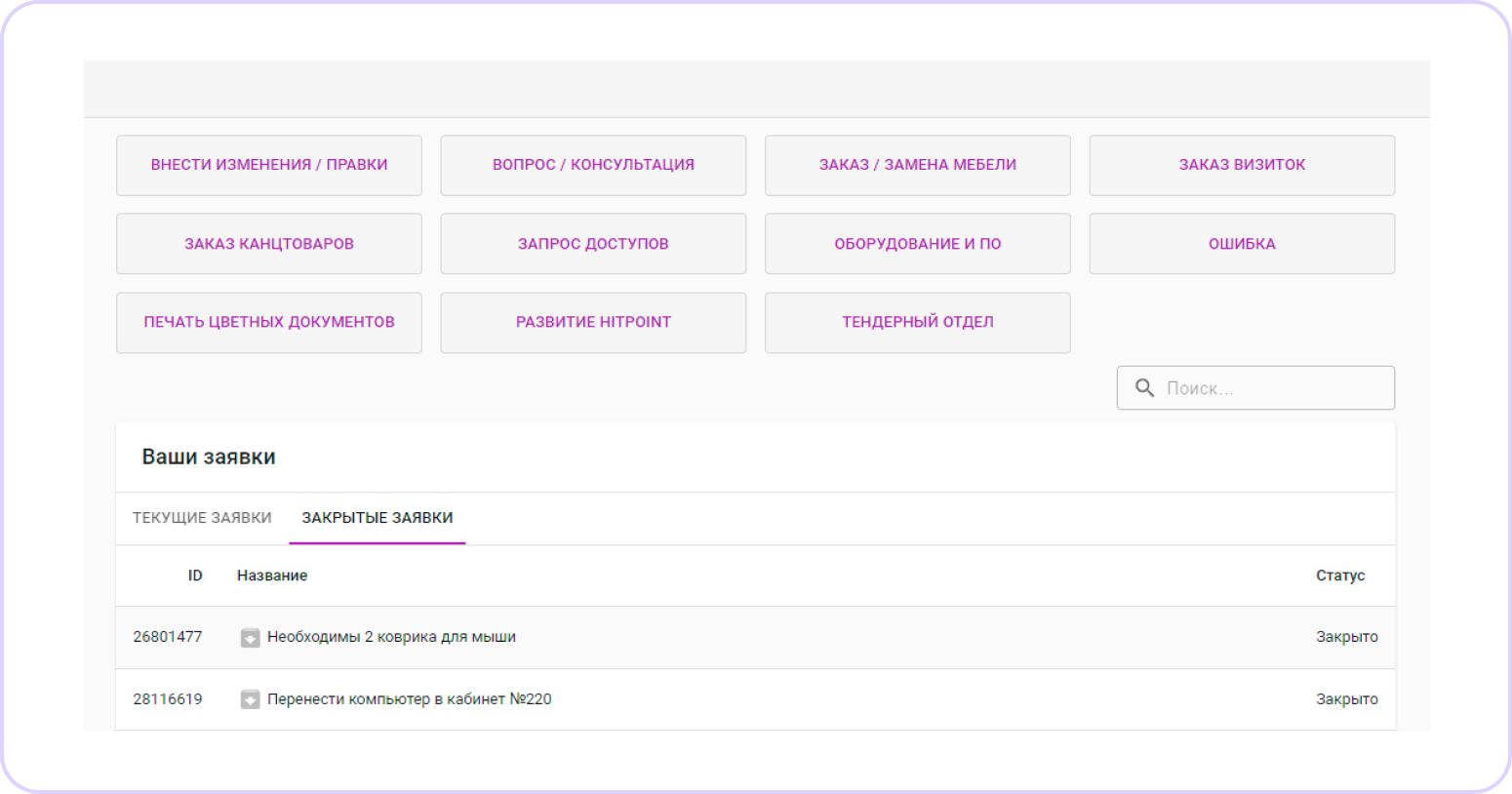Click the ID column header
This screenshot has height=794, width=1512.
point(195,576)
